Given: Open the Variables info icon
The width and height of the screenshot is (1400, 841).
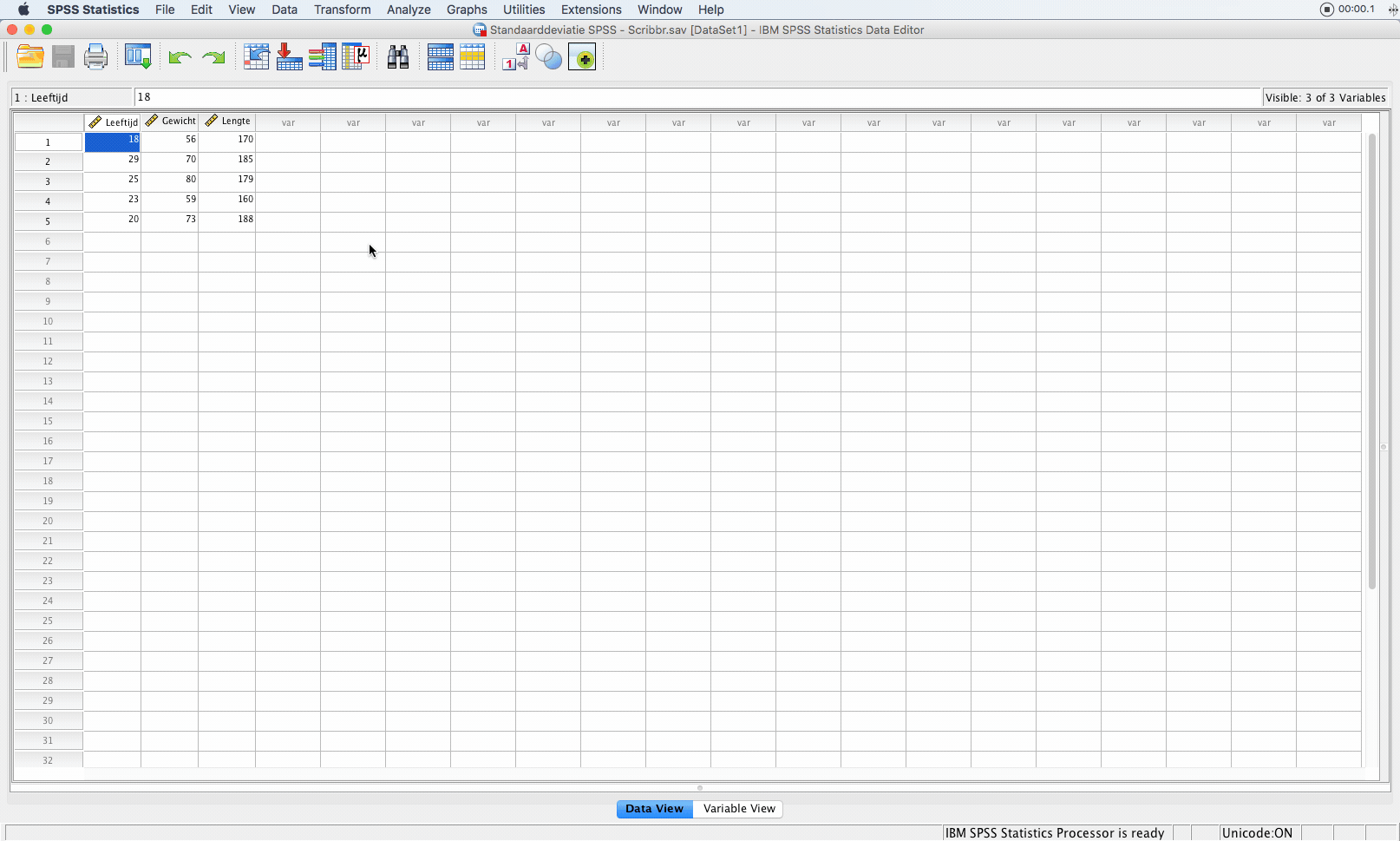Looking at the screenshot, I should pyautogui.click(x=322, y=57).
